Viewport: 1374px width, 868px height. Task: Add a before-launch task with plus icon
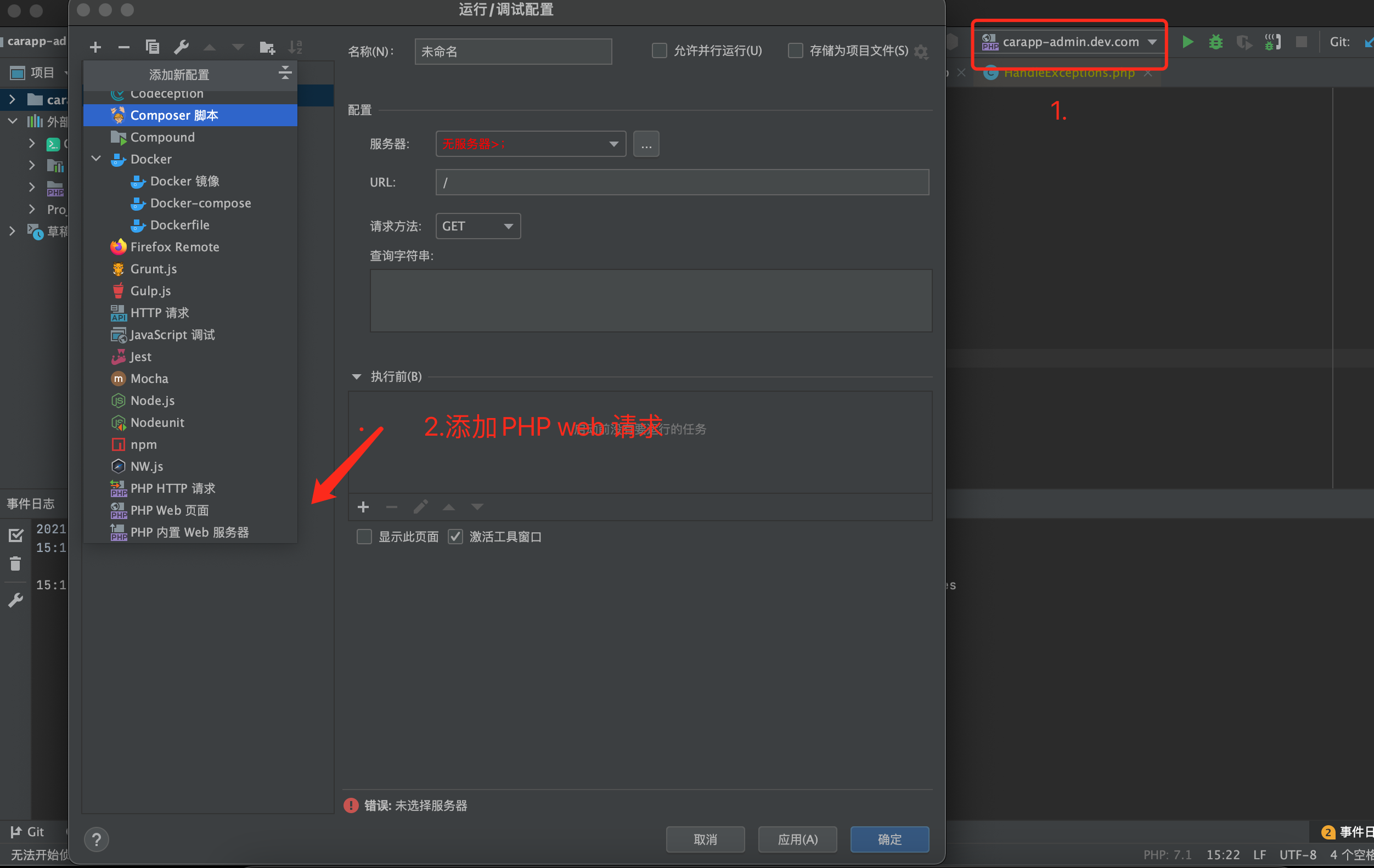pos(363,507)
